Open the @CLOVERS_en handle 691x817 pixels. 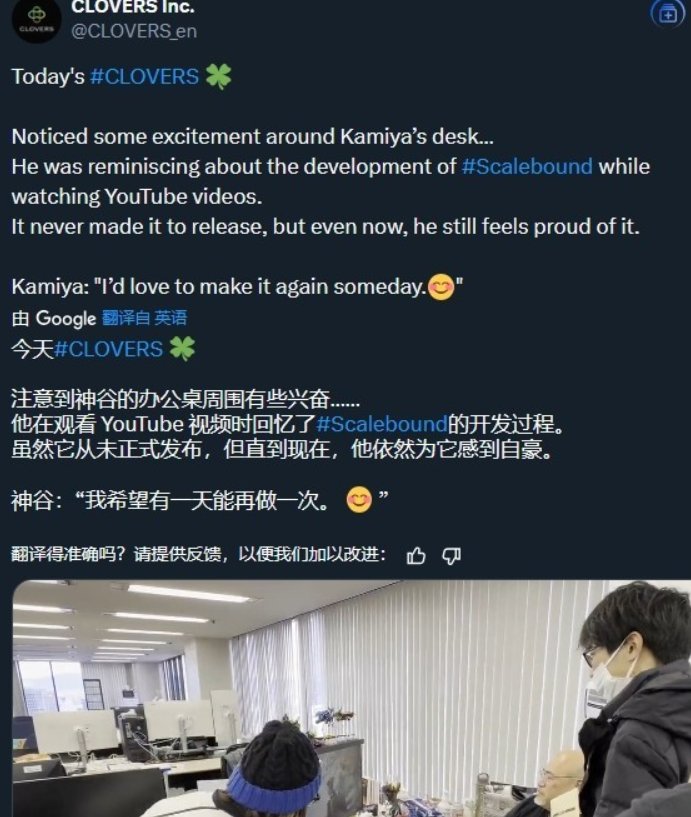click(x=134, y=31)
